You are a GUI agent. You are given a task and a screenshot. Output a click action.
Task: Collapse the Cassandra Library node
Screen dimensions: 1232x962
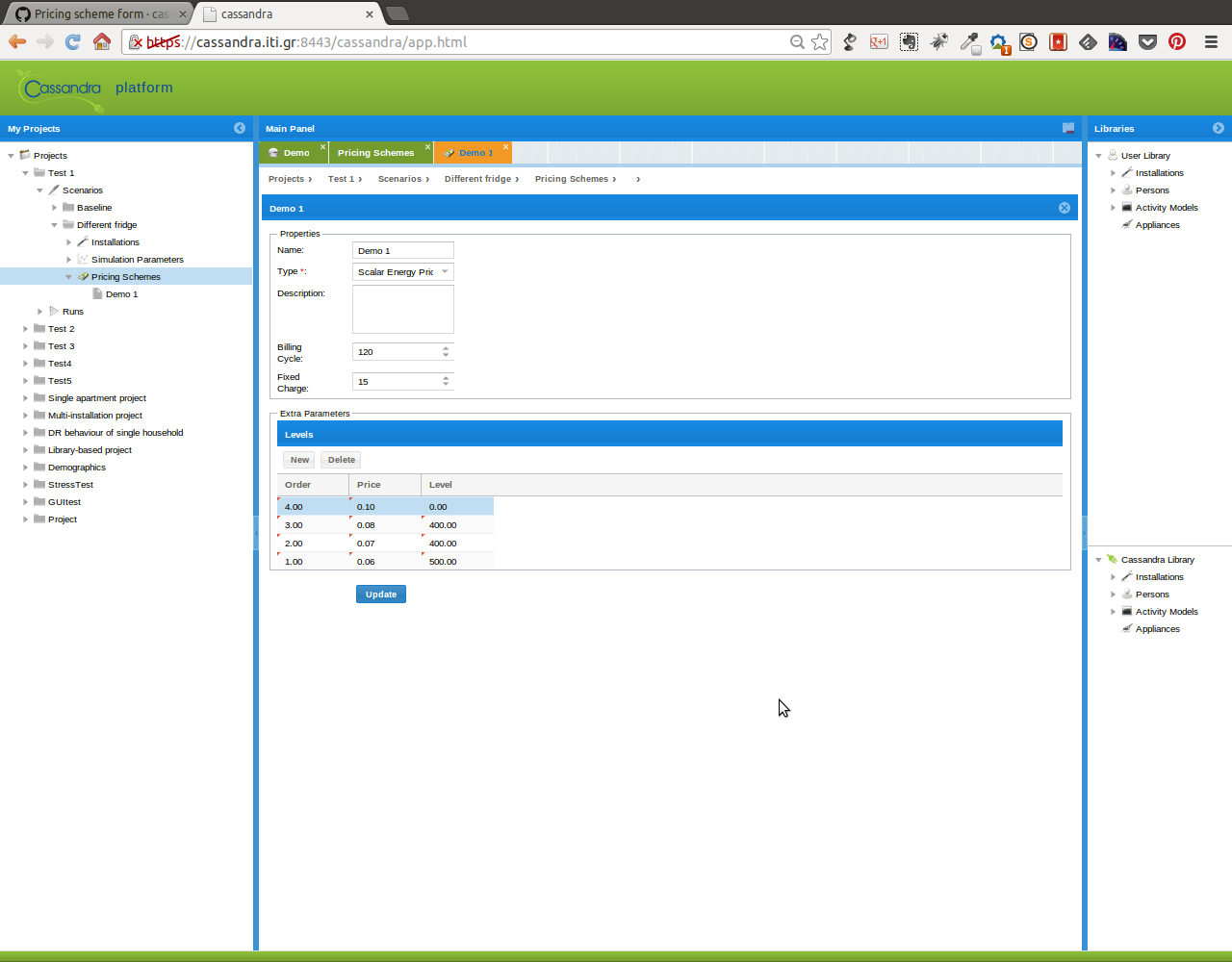1098,560
